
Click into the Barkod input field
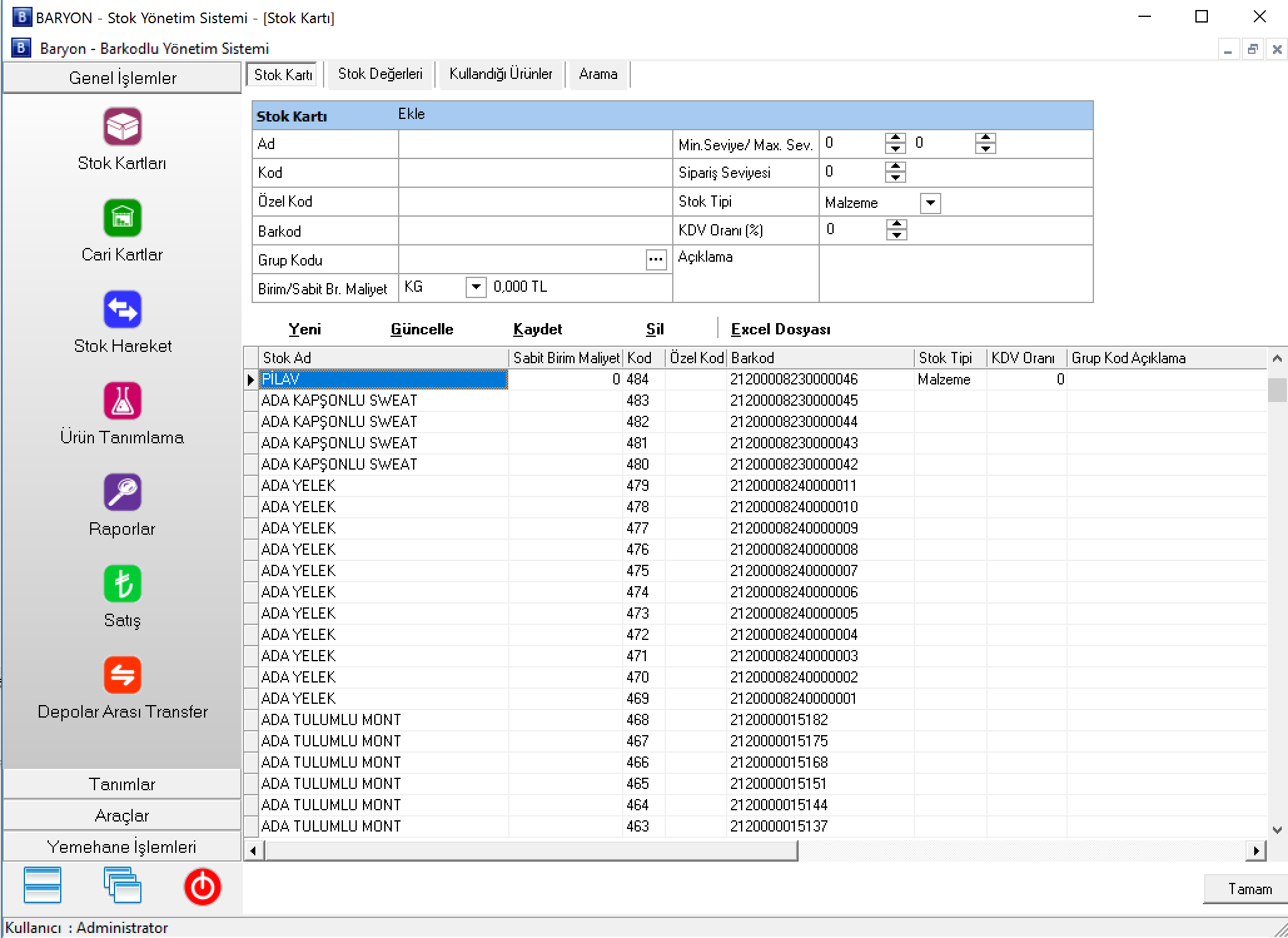(535, 231)
